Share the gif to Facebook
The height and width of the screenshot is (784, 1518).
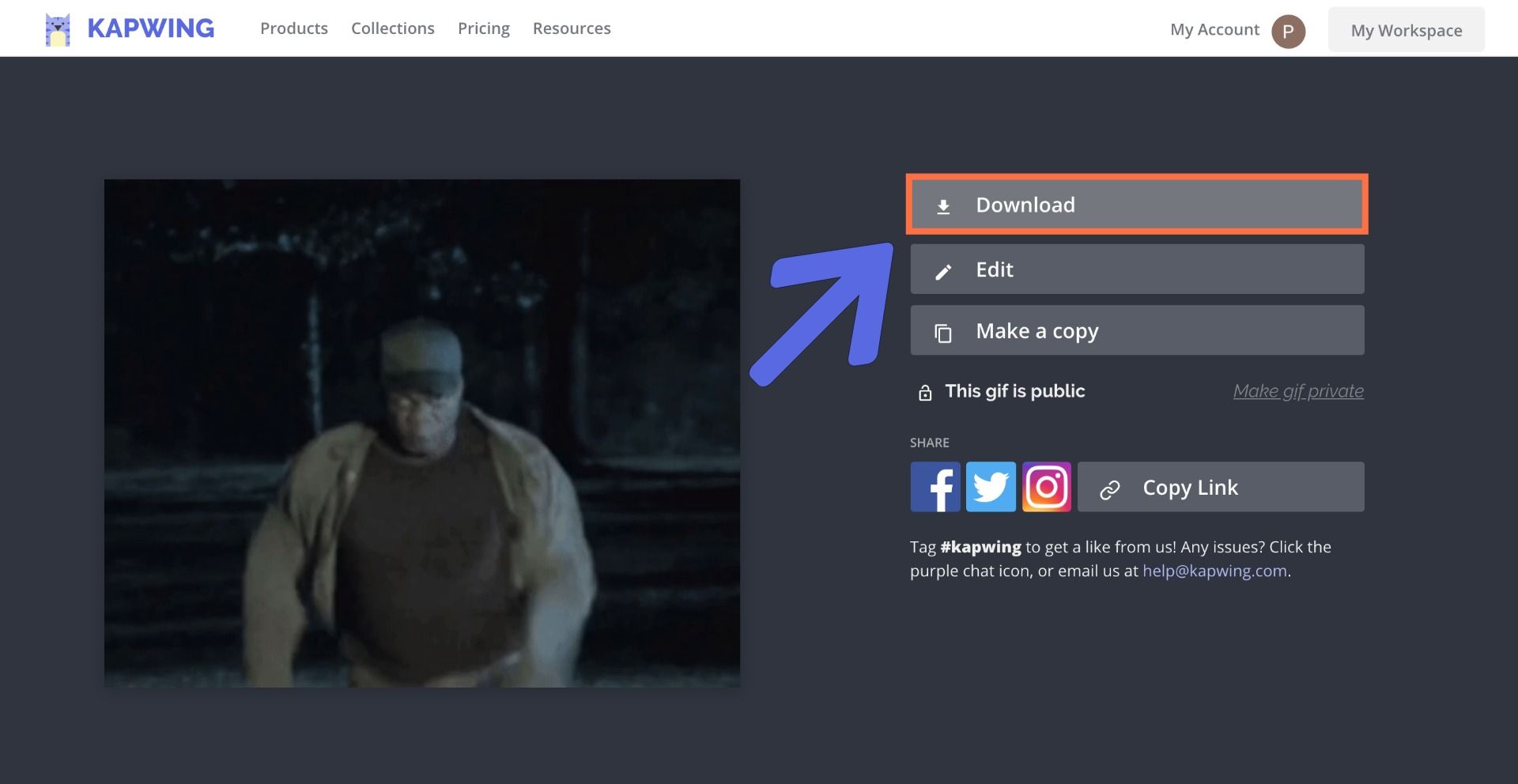coord(935,487)
